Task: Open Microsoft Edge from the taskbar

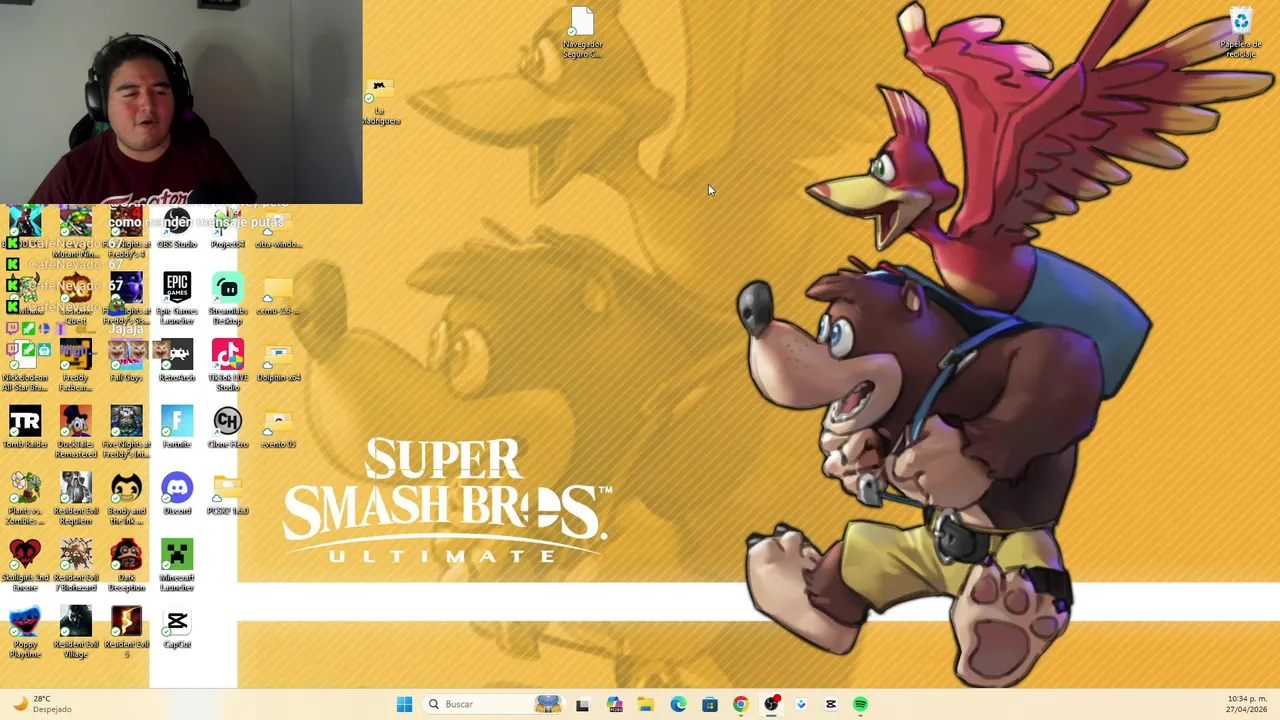Action: 678,704
